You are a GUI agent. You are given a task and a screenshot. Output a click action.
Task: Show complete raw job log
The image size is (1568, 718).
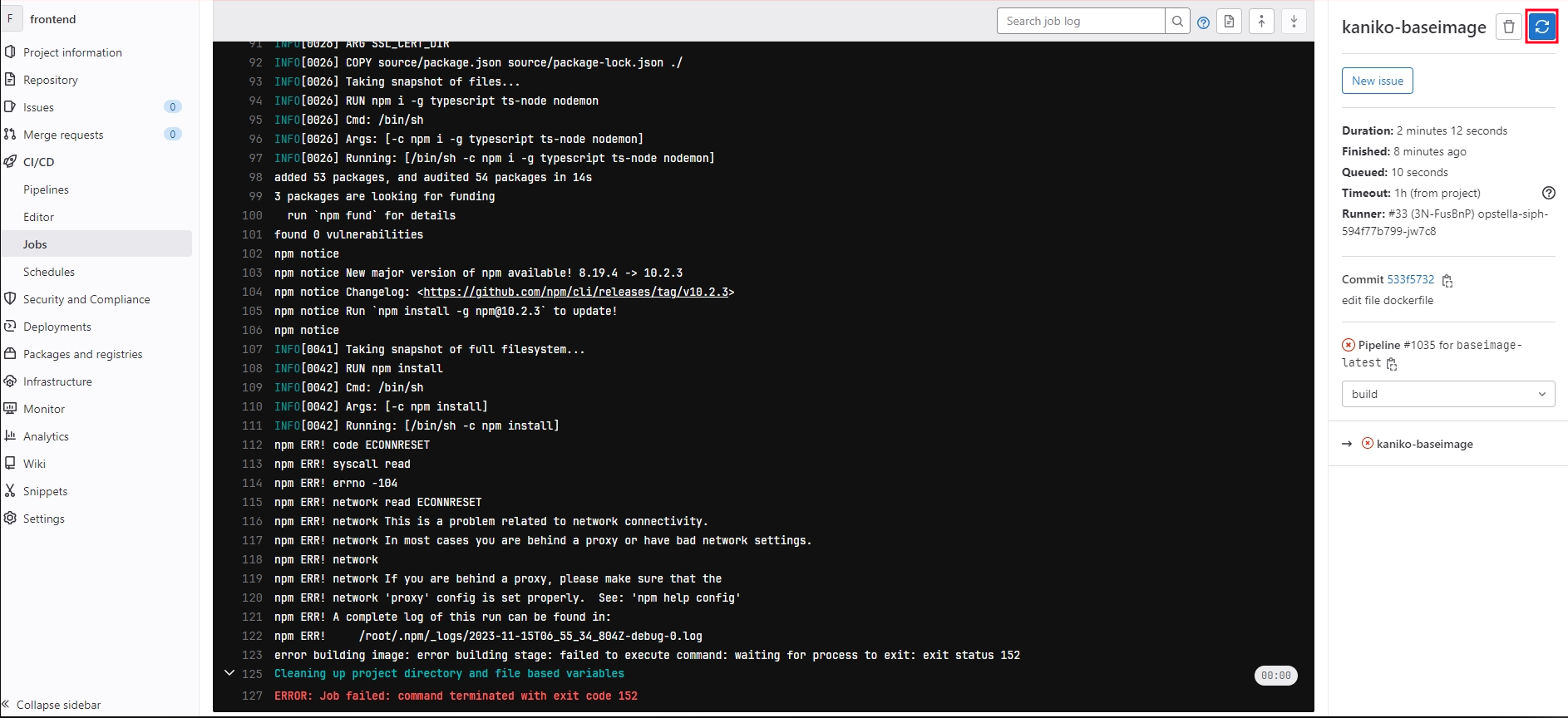pos(1230,22)
